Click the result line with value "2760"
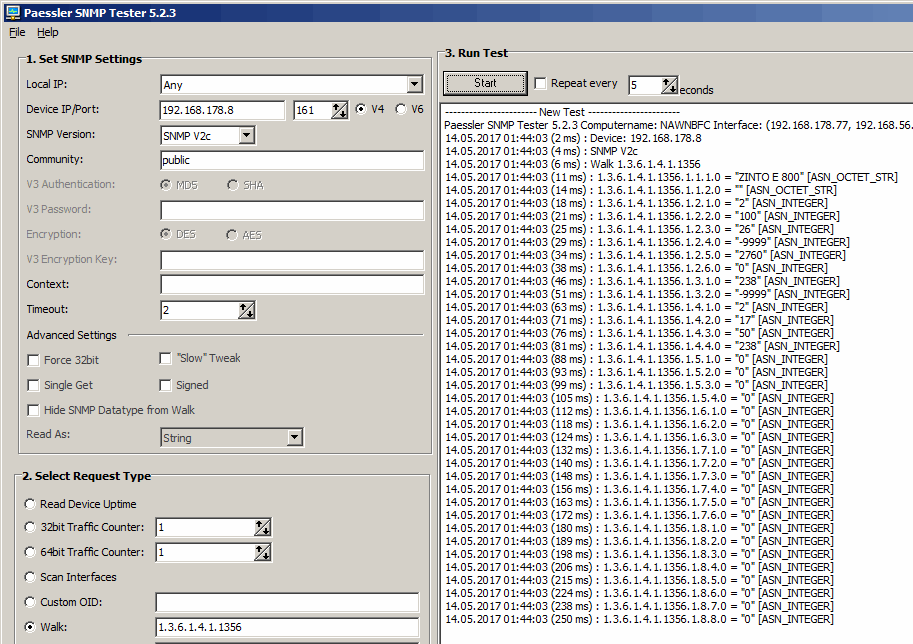 pyautogui.click(x=645, y=255)
